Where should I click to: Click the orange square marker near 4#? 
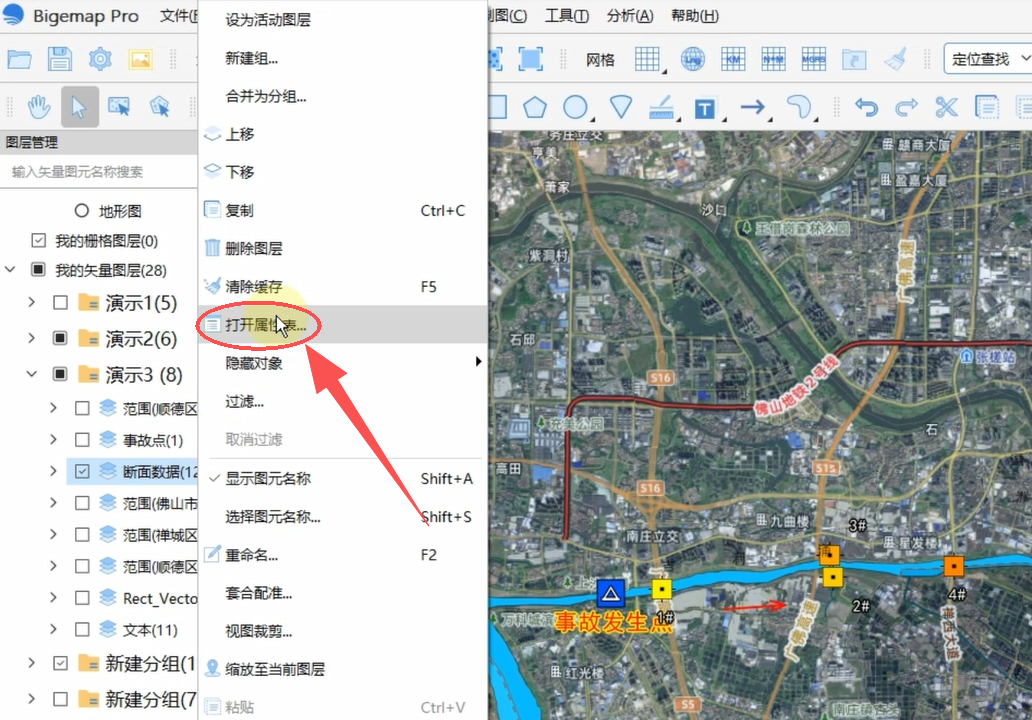pos(953,565)
